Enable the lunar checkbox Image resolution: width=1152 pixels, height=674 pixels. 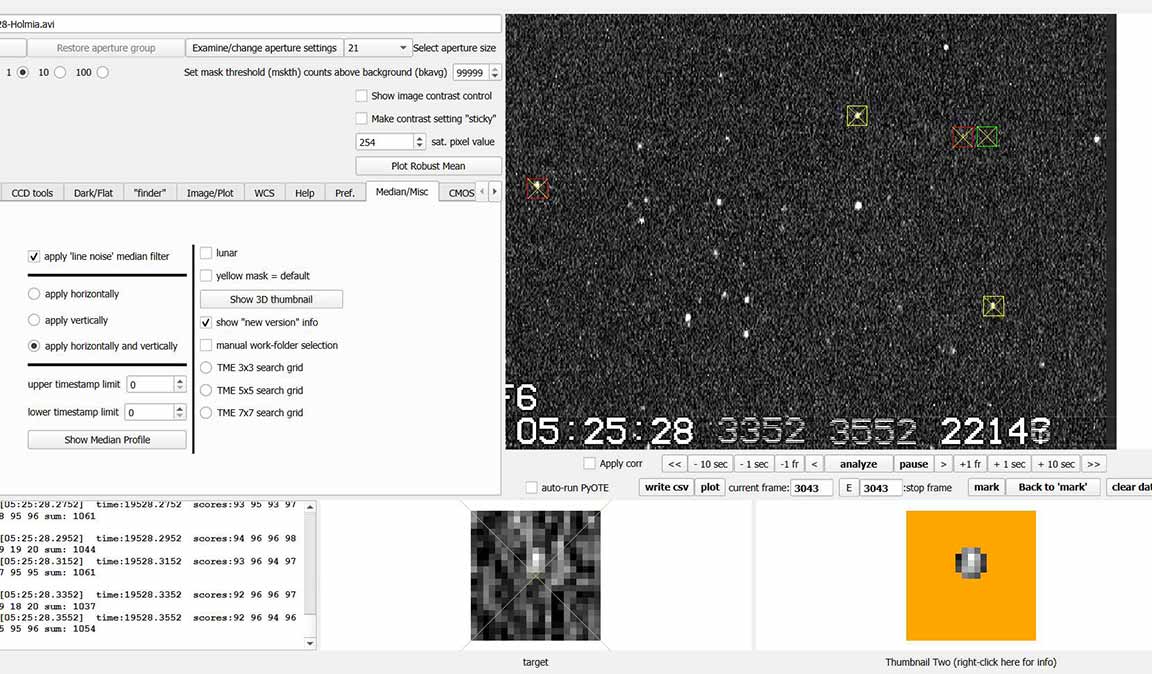tap(206, 253)
